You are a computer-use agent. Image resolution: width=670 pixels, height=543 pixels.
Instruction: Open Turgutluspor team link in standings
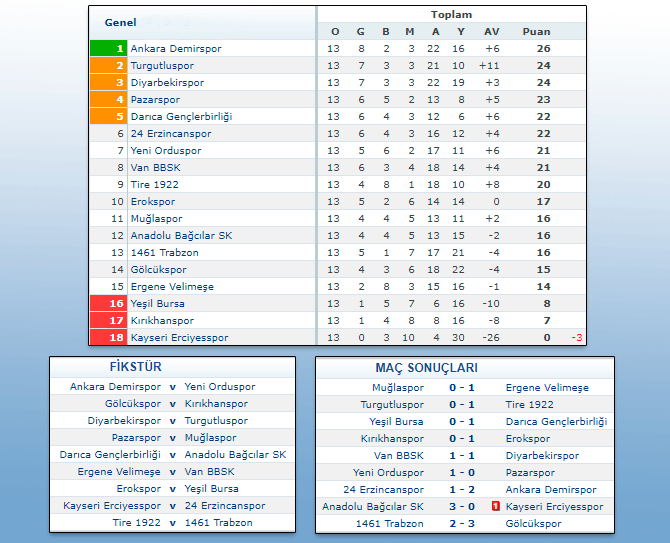tap(162, 65)
